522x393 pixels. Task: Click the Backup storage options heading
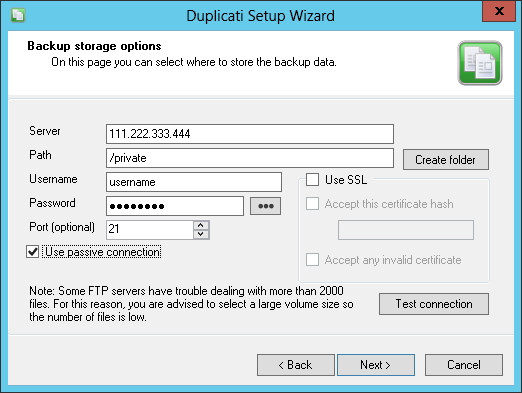coord(94,46)
